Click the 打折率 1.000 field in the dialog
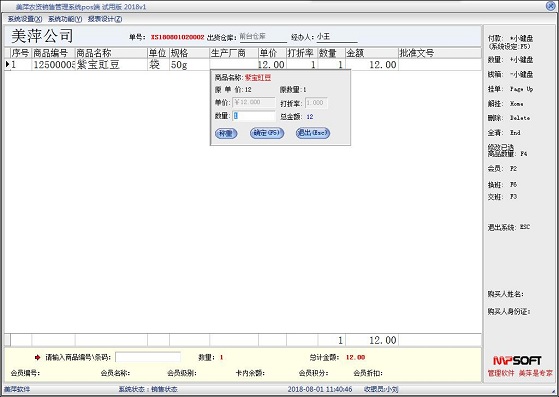Viewport: 559px width, 397px height. 316,103
